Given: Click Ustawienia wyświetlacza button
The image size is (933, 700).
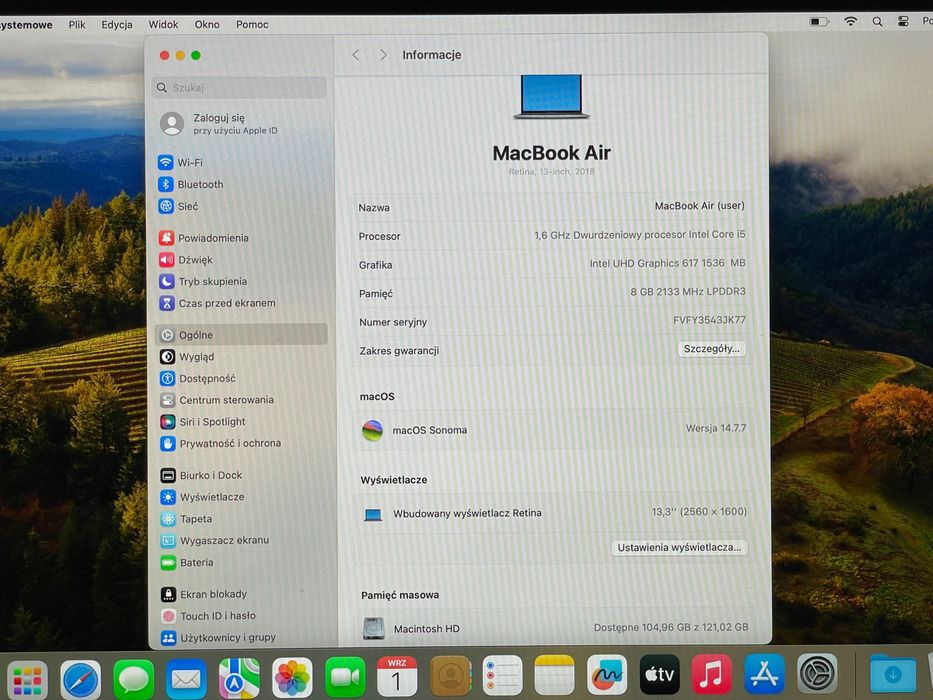Looking at the screenshot, I should pyautogui.click(x=679, y=548).
